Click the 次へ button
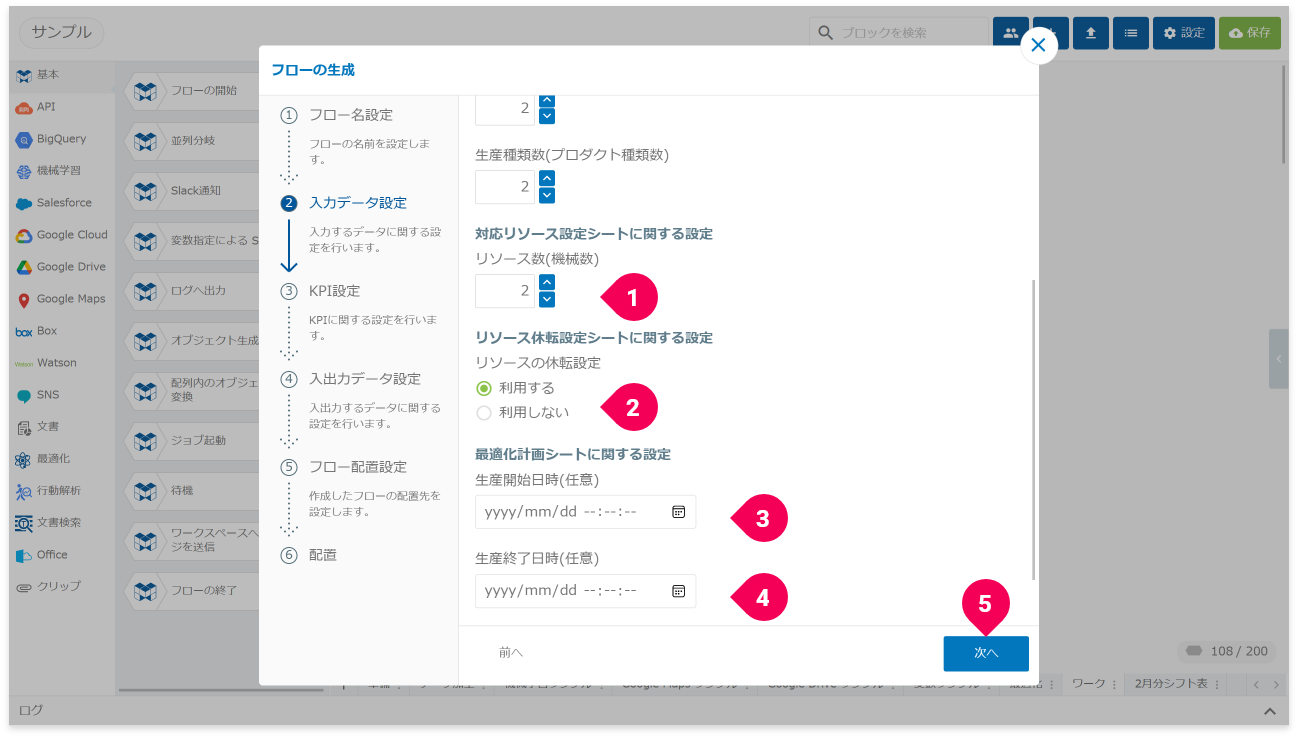The width and height of the screenshot is (1298, 738). pos(986,653)
